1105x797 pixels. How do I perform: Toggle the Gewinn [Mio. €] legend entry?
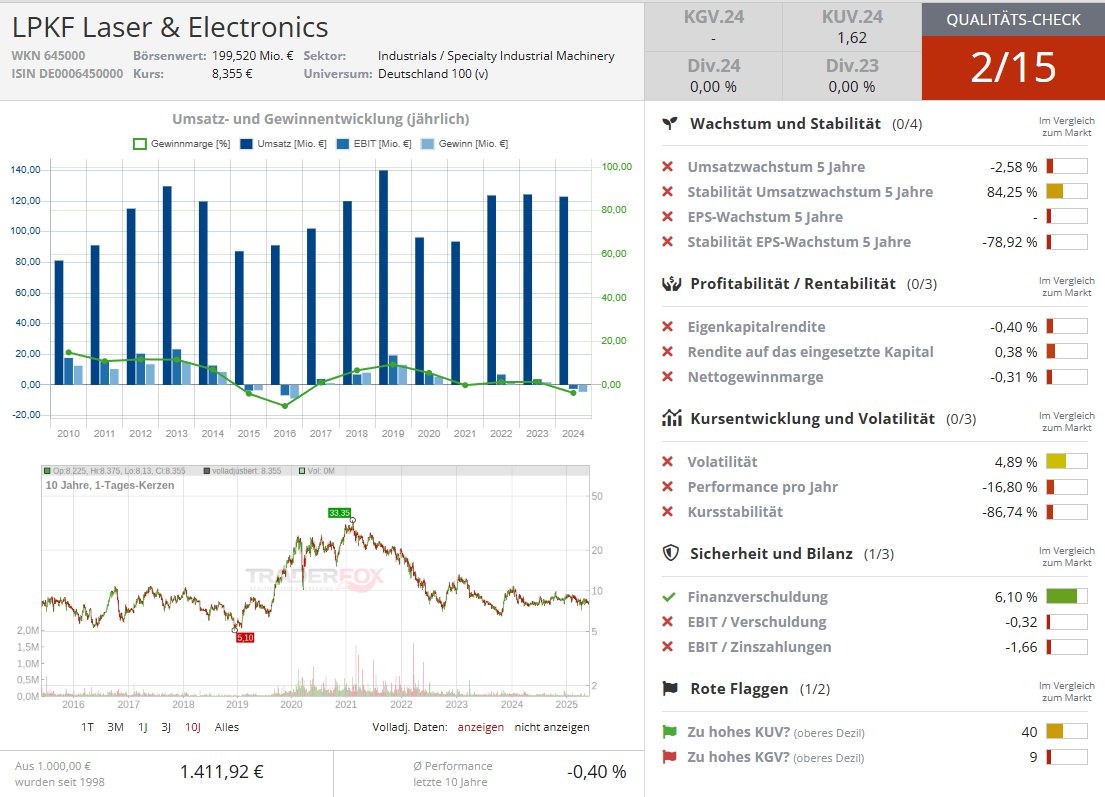[x=464, y=144]
